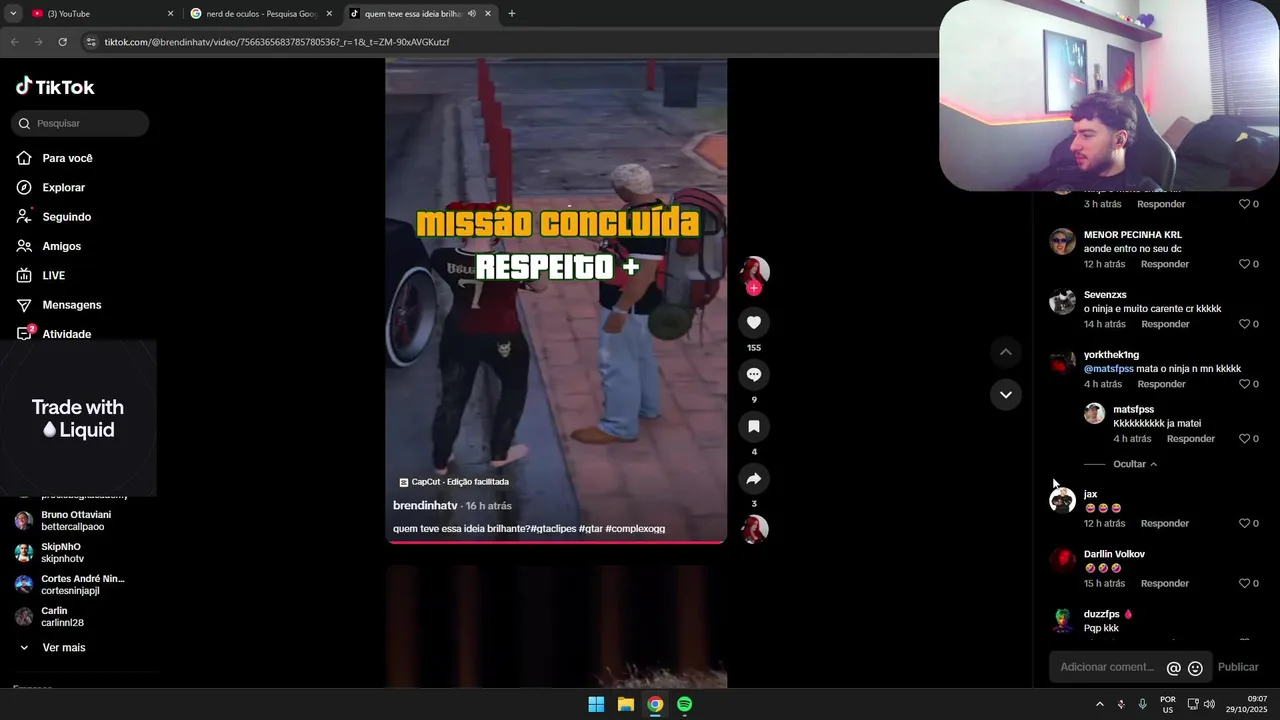The width and height of the screenshot is (1280, 720).
Task: Open brendinhatv profile name
Action: [425, 506]
